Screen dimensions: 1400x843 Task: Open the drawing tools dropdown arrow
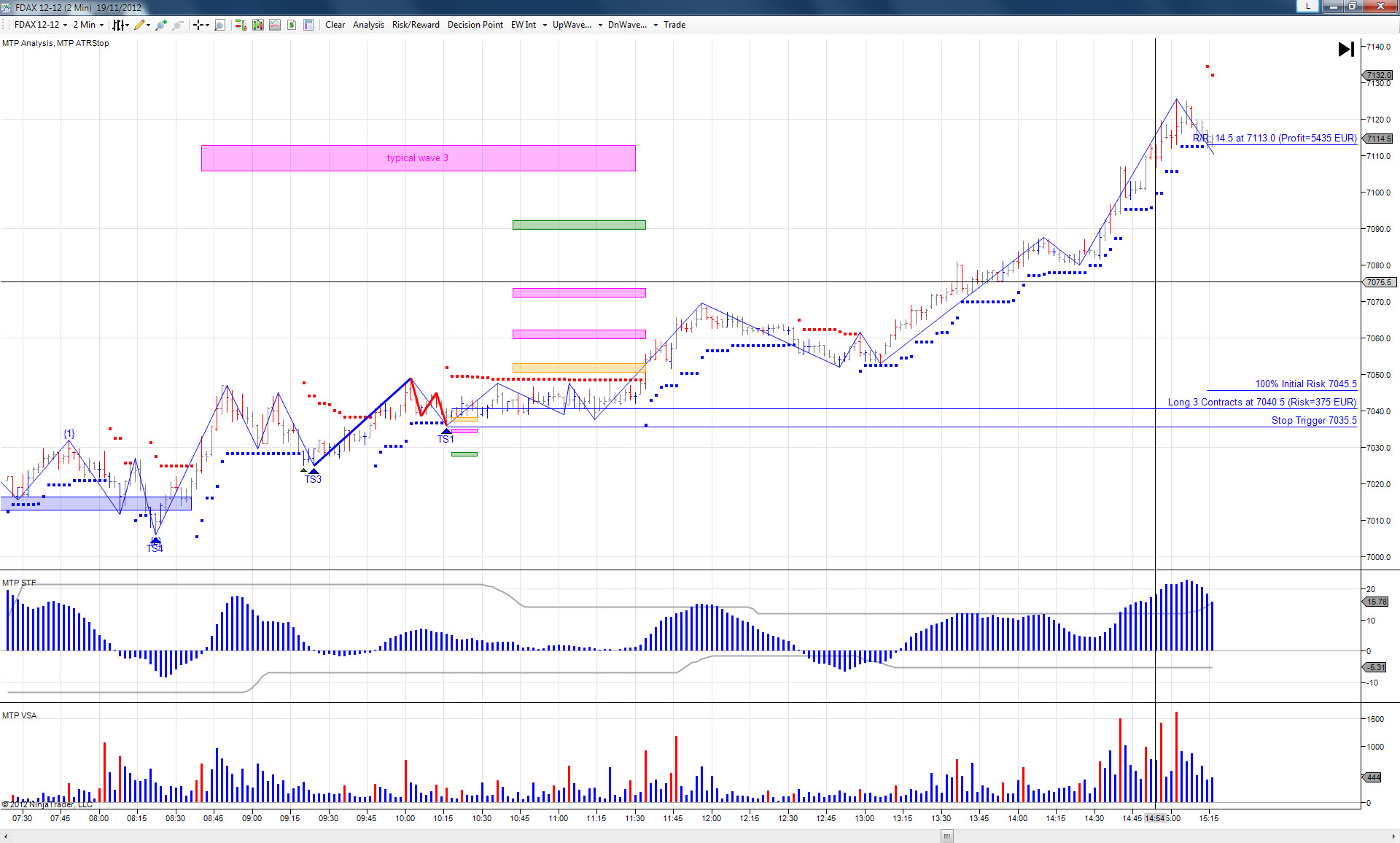click(148, 25)
